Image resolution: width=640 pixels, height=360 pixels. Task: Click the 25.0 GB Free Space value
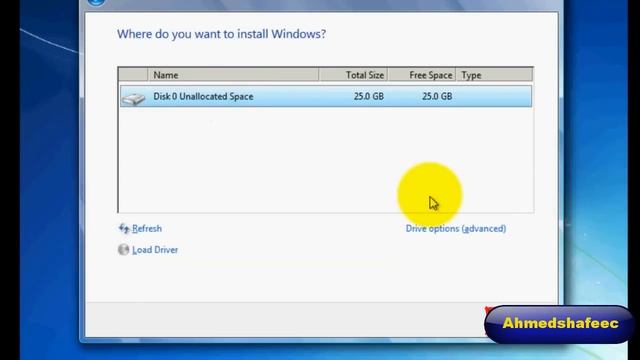[437, 96]
